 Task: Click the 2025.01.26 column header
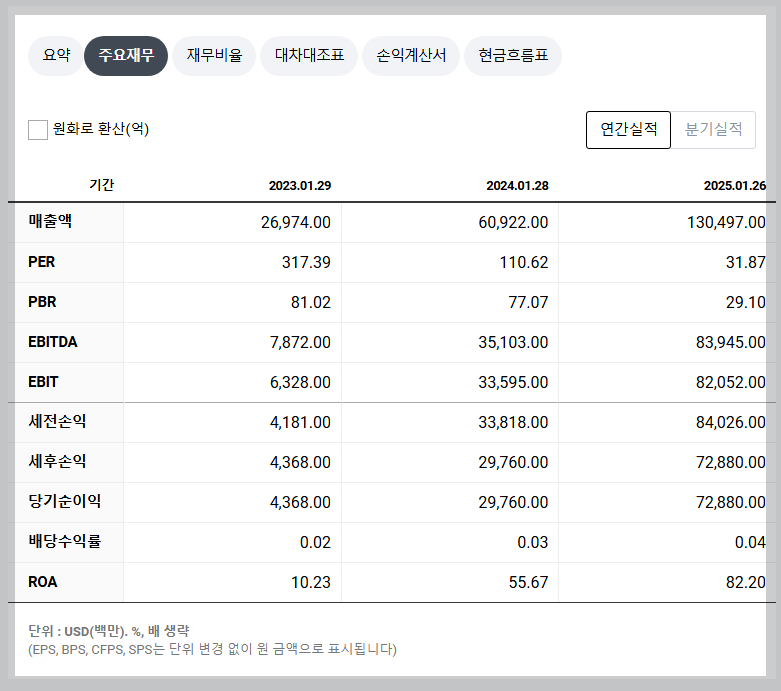point(735,185)
